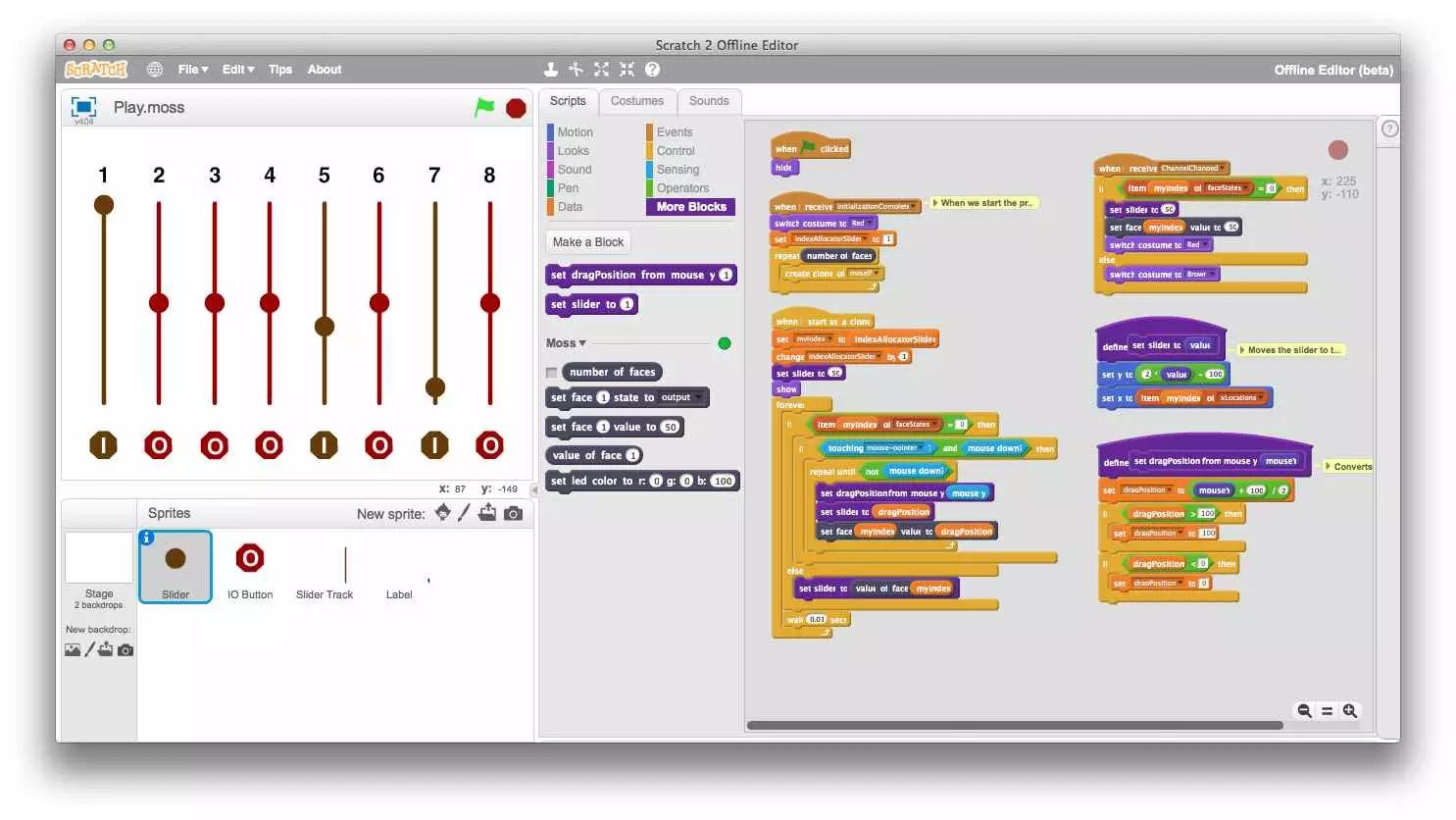Open the Tips menu item
Screen dimensions: 1456x820
[x=280, y=69]
